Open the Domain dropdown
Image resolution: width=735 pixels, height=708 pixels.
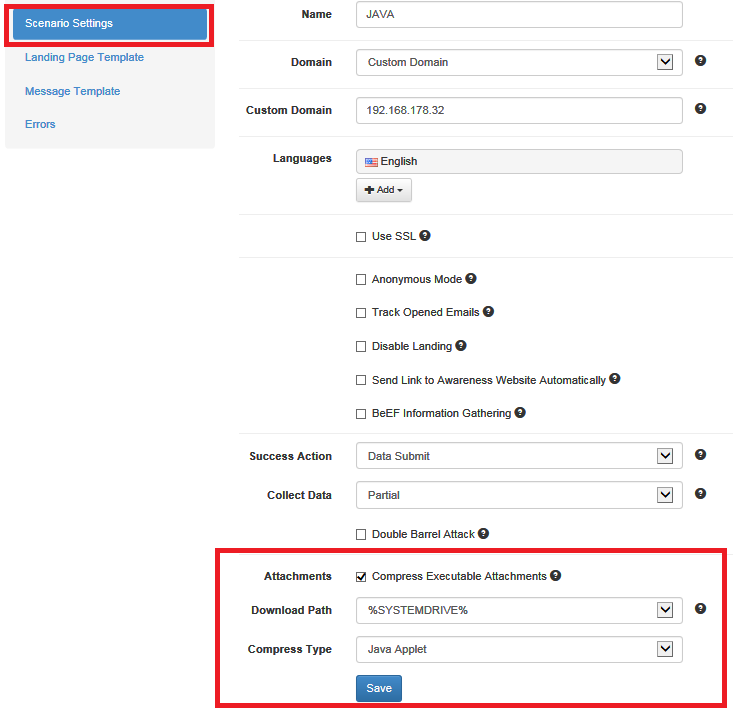point(519,62)
